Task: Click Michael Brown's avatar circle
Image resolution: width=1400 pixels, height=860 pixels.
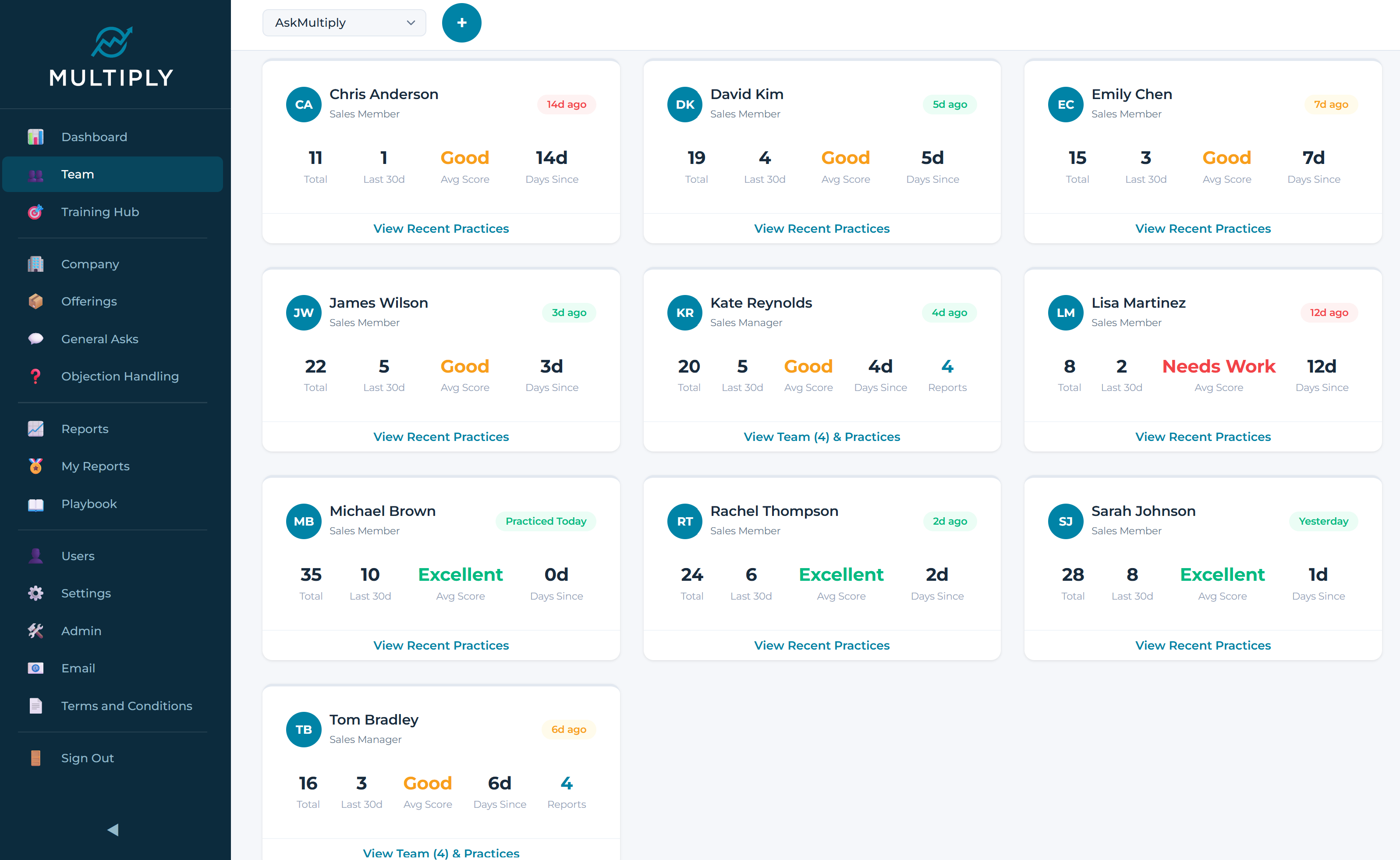Action: pyautogui.click(x=304, y=520)
